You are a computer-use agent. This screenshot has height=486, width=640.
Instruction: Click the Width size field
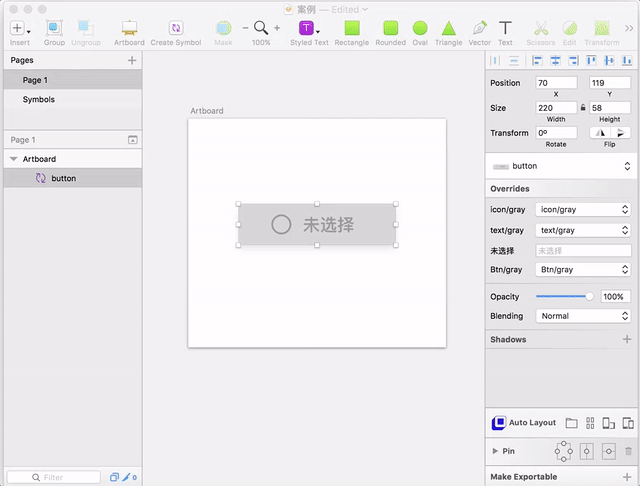[556, 108]
